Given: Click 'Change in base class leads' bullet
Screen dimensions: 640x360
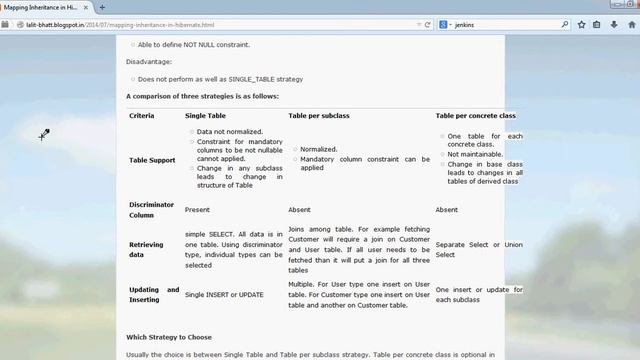Looking at the screenshot, I should point(485,173).
